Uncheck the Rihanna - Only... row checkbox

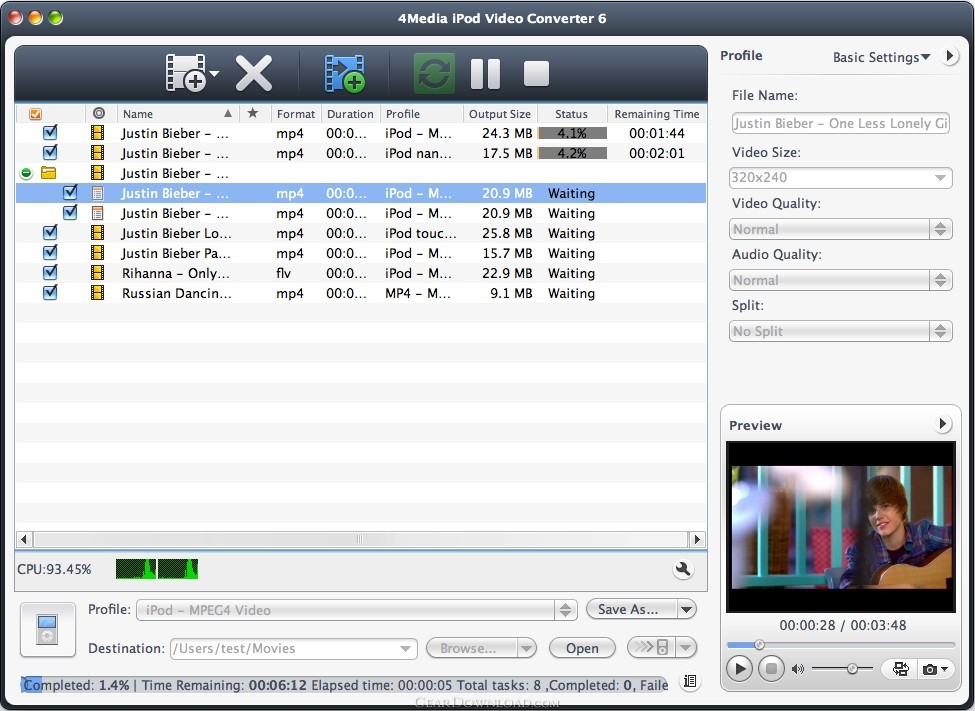(50, 272)
